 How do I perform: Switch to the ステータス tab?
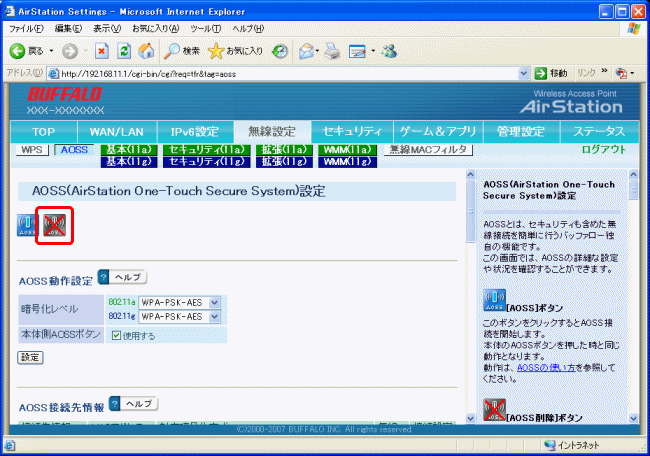coord(599,132)
